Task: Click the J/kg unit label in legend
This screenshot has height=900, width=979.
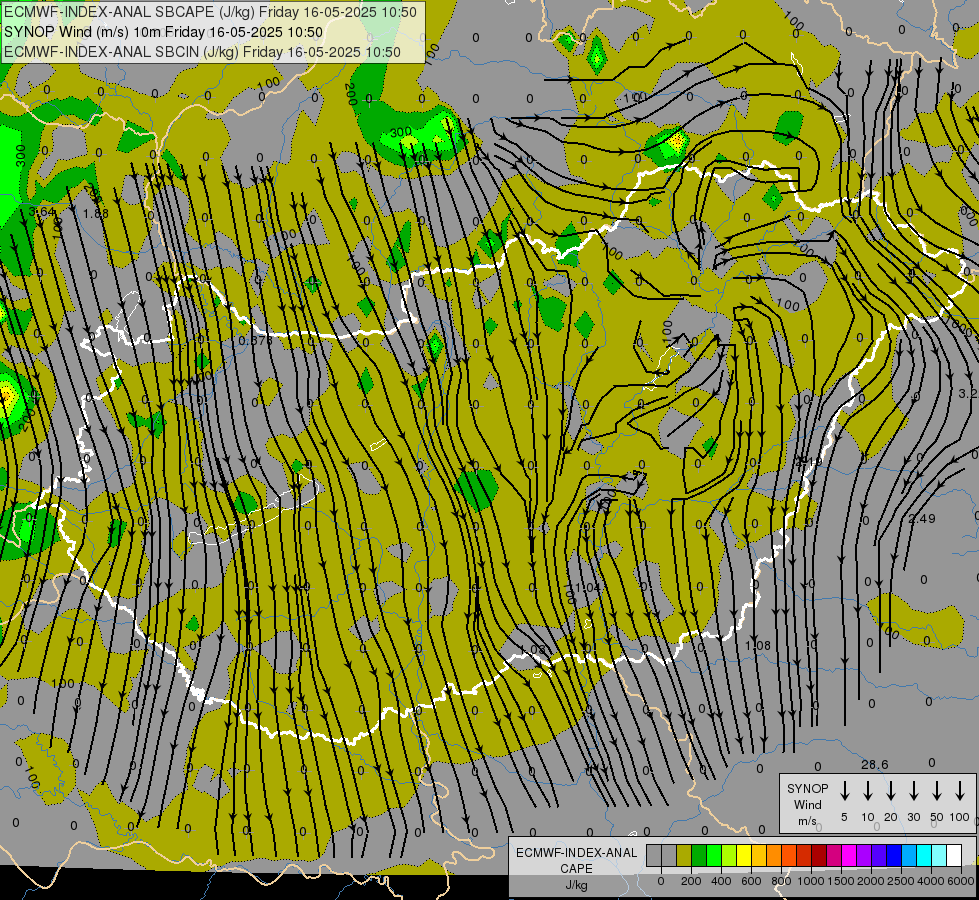Action: click(x=576, y=885)
